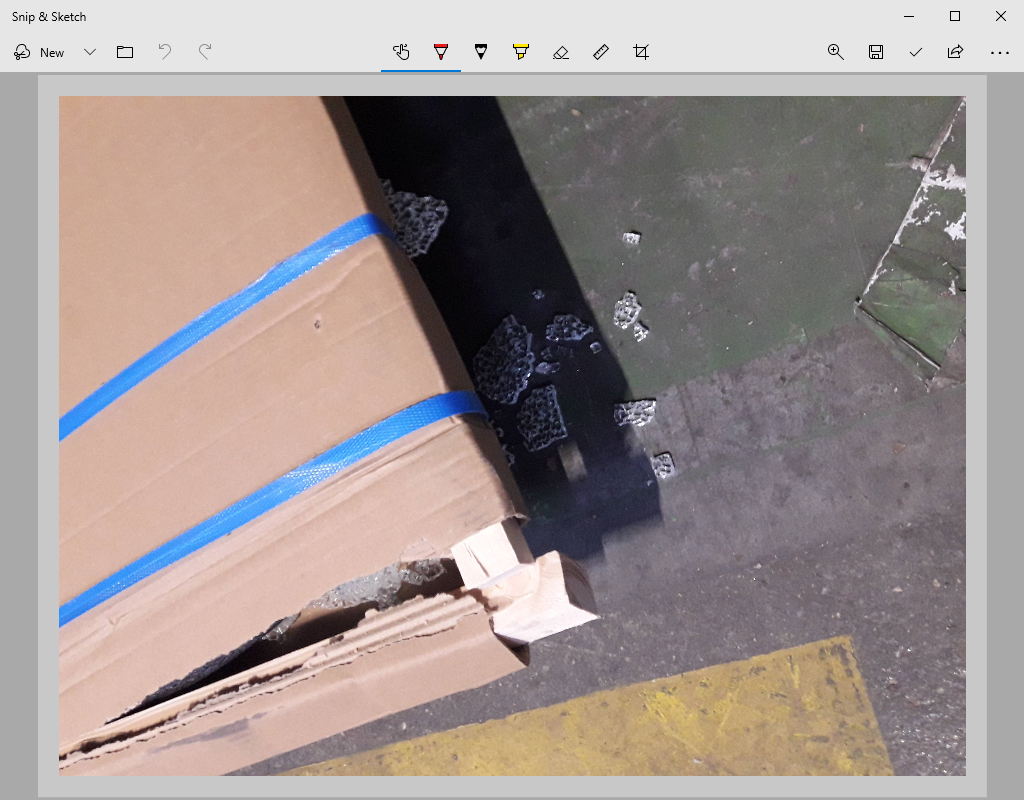
Task: Maximize the Snip & Sketch window
Action: click(955, 16)
